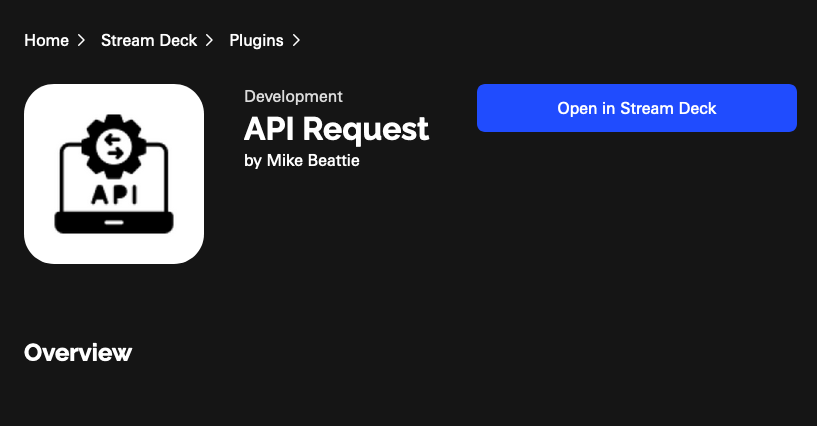This screenshot has width=817, height=426.
Task: Navigate to the Plugins breadcrumb
Action: (x=256, y=41)
